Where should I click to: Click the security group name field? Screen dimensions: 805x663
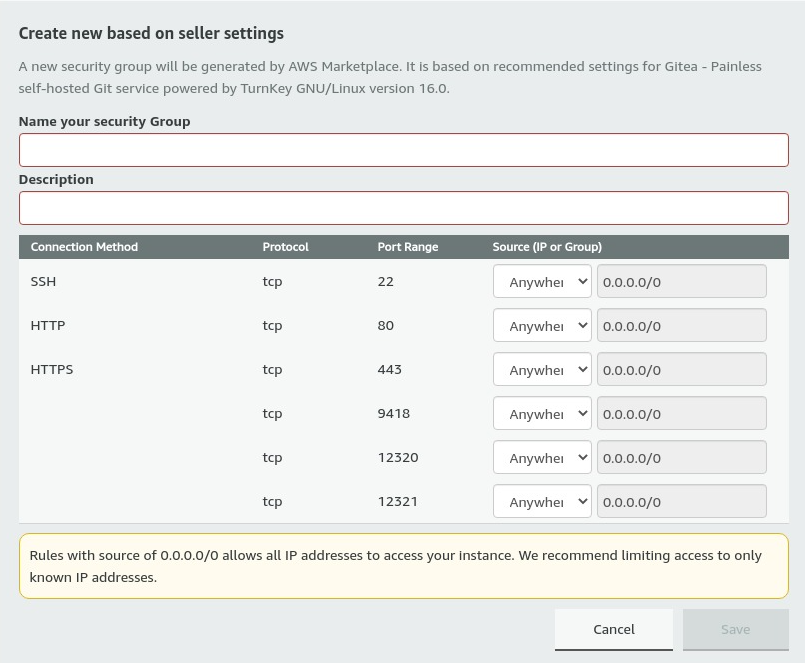tap(403, 150)
